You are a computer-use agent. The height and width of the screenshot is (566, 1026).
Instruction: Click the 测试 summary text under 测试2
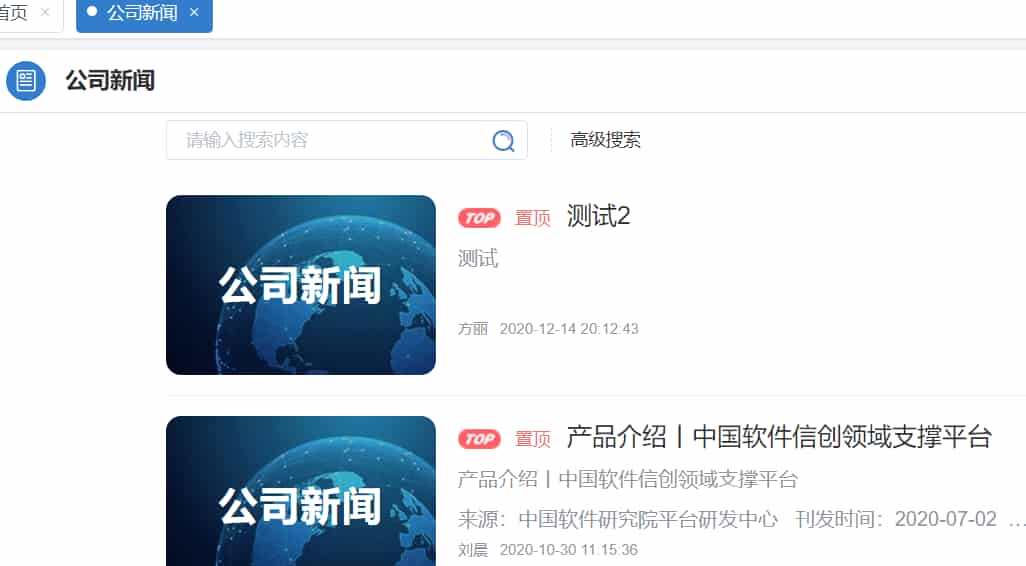(x=478, y=258)
